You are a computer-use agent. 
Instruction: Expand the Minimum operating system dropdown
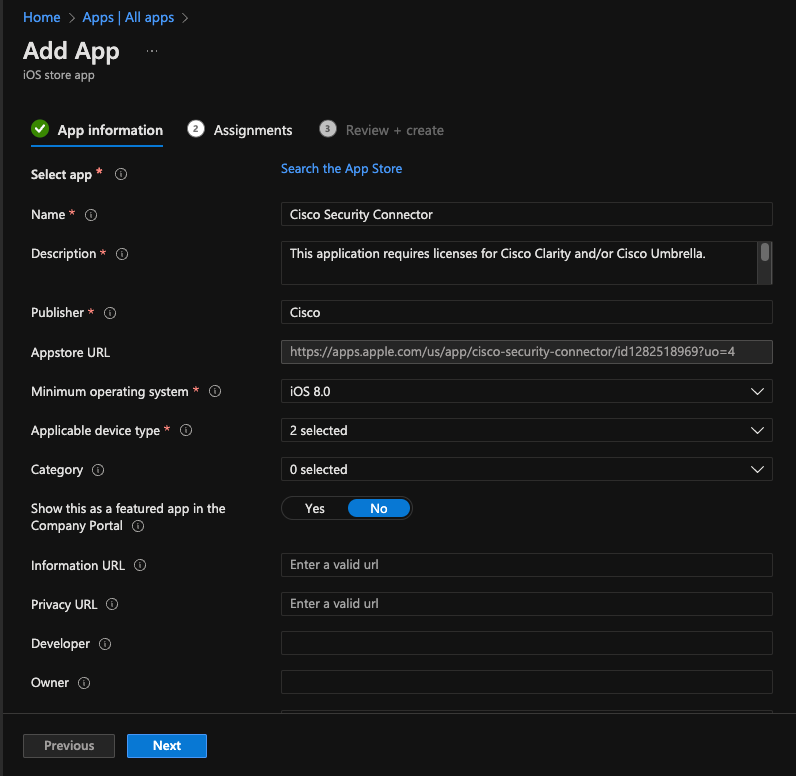[527, 391]
